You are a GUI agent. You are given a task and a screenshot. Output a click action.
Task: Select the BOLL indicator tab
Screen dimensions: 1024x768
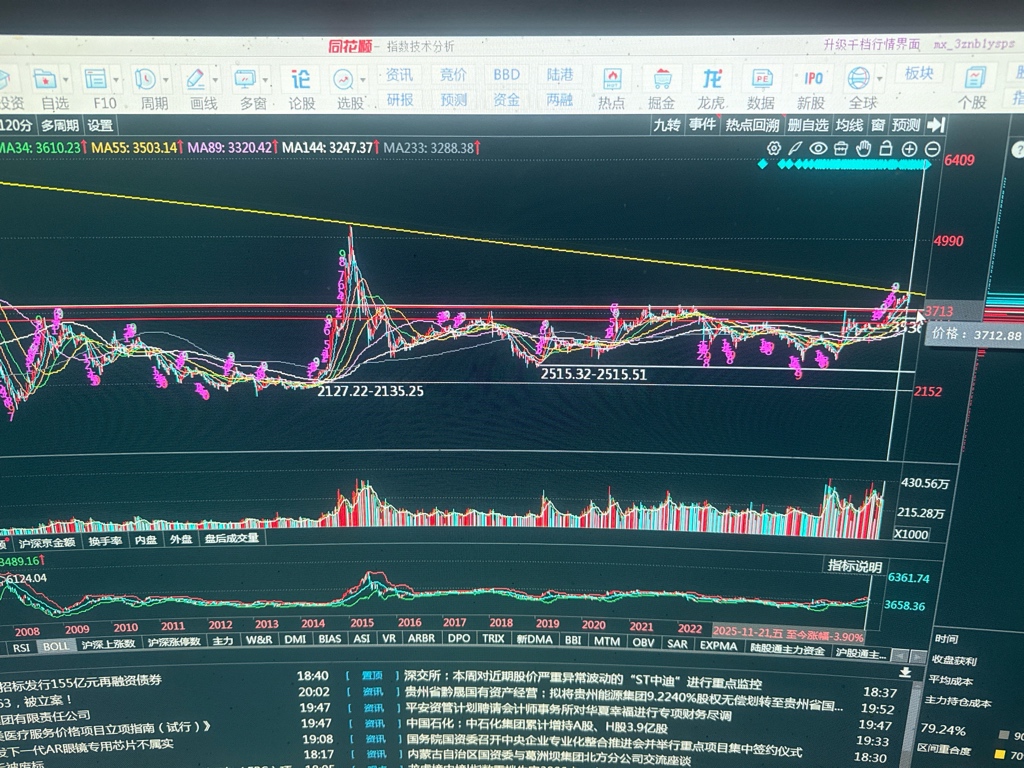pyautogui.click(x=56, y=646)
